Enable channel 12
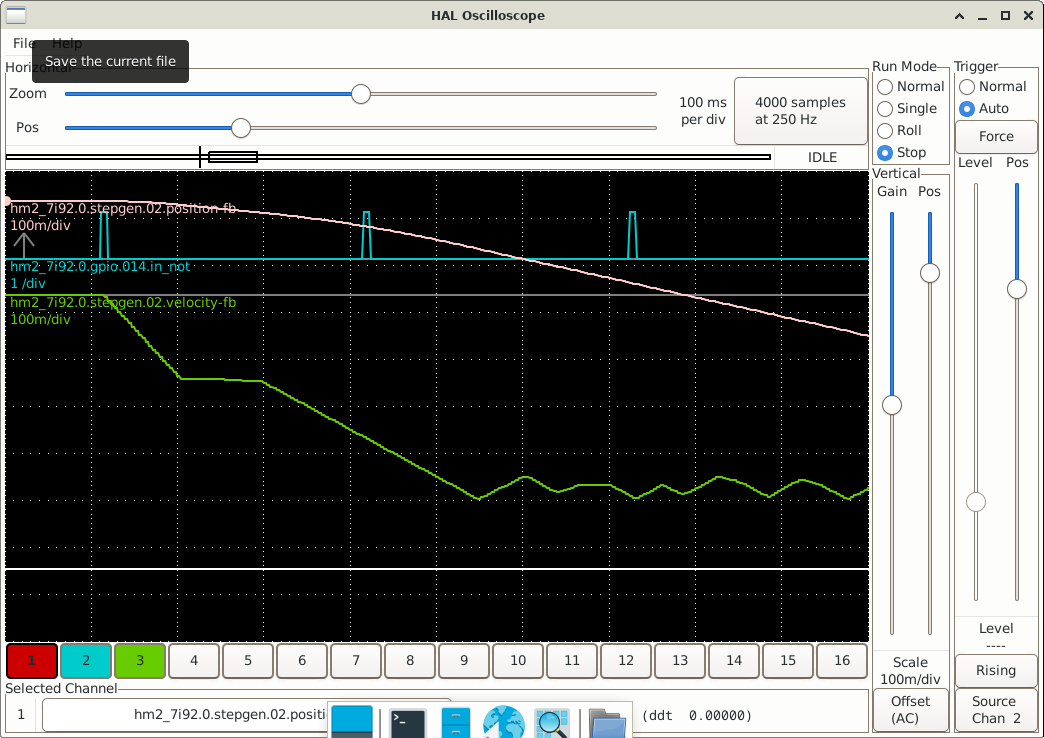Screen dimensions: 1044x738 (626, 661)
